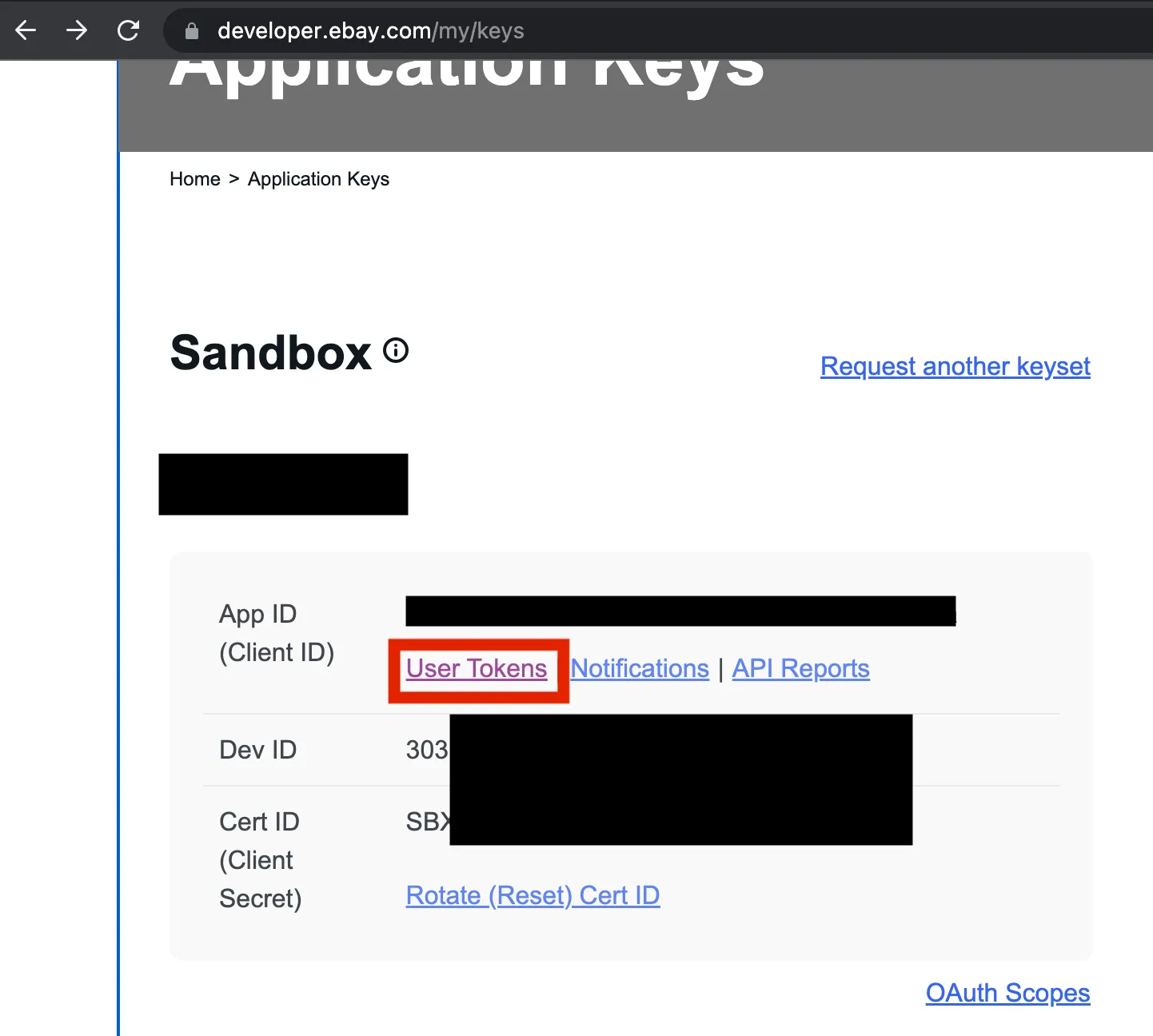This screenshot has width=1153, height=1036.
Task: Select the Dev ID value starting with 303
Action: tap(428, 750)
